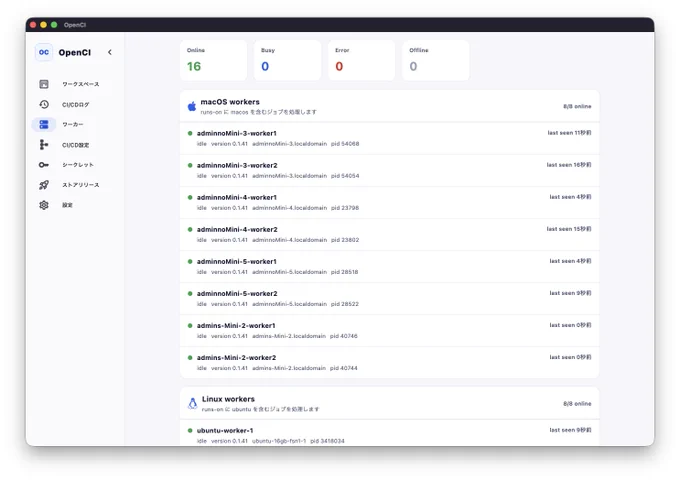The height and width of the screenshot is (480, 680).
Task: Click the Linux penguin icon
Action: coord(193,403)
